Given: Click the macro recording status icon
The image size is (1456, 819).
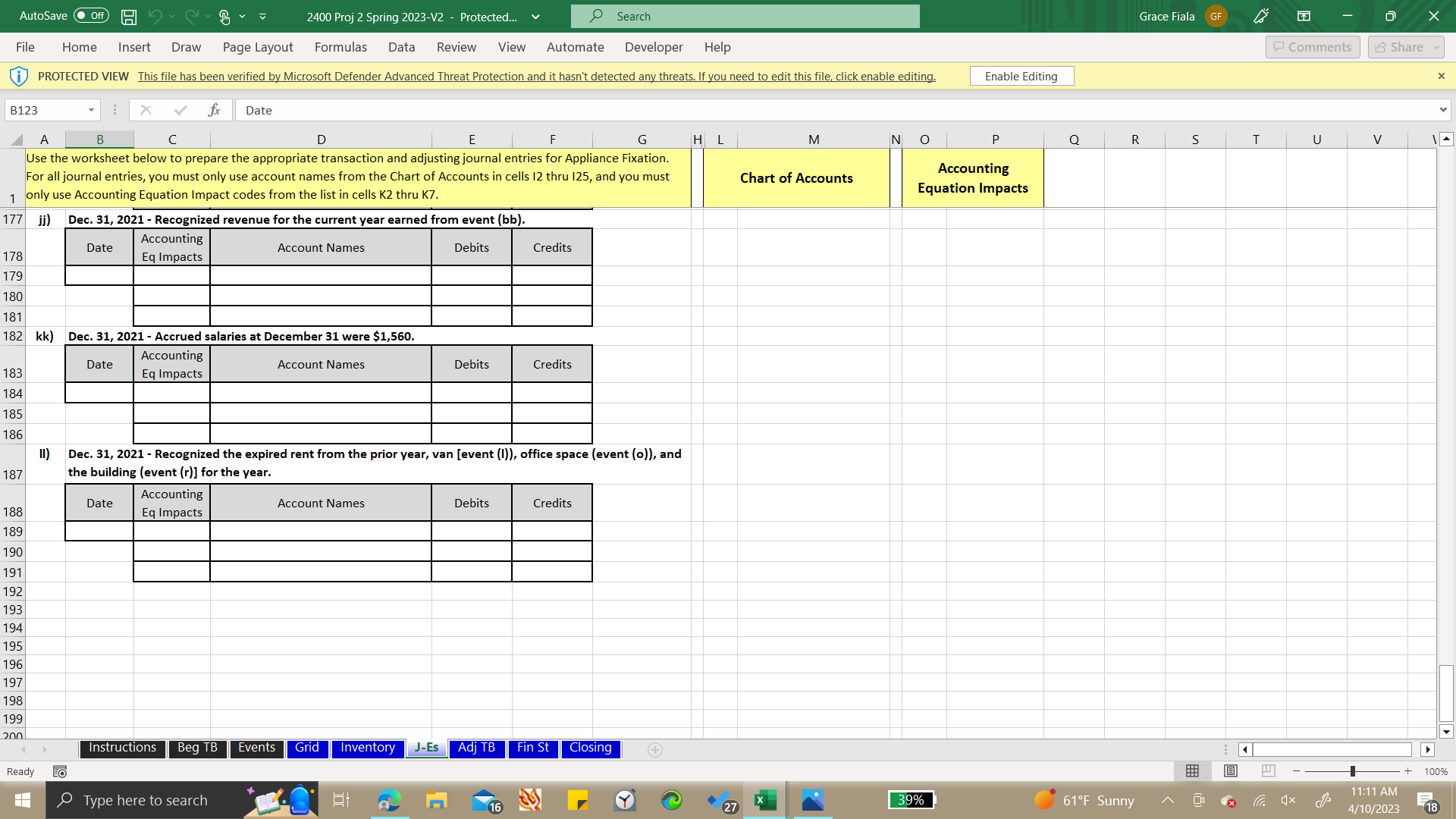Looking at the screenshot, I should (x=60, y=771).
